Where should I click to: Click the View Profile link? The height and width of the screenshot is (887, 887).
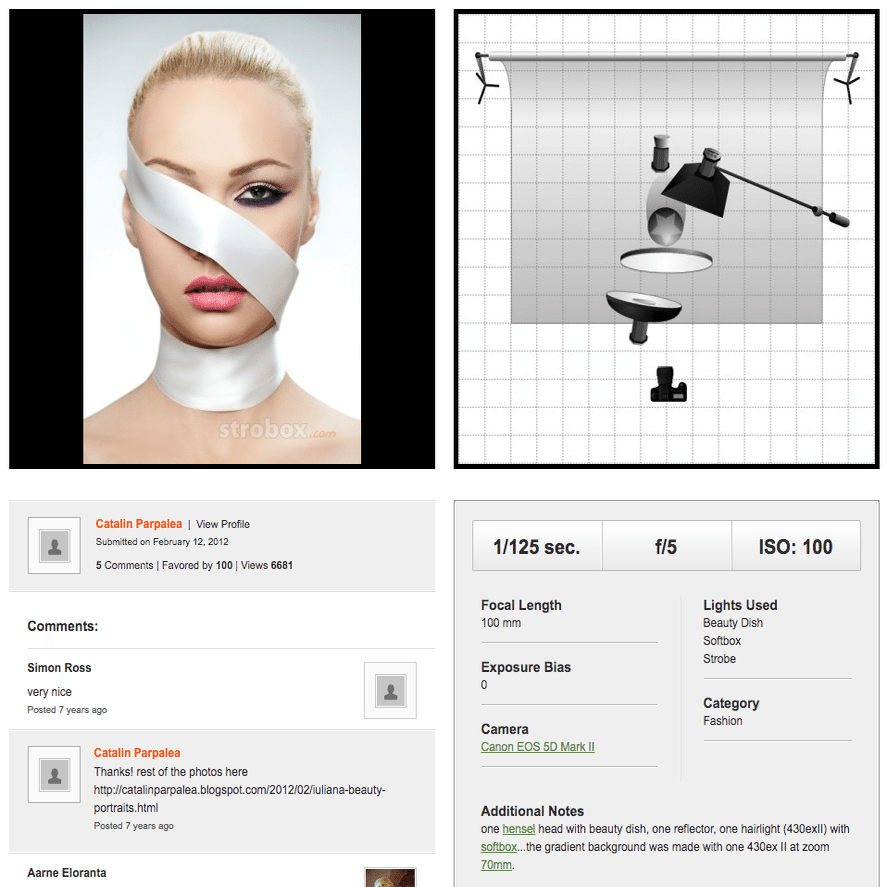pyautogui.click(x=223, y=524)
